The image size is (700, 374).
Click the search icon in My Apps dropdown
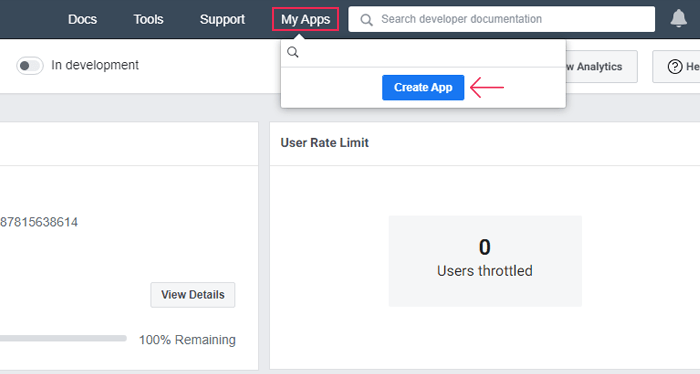coord(293,52)
